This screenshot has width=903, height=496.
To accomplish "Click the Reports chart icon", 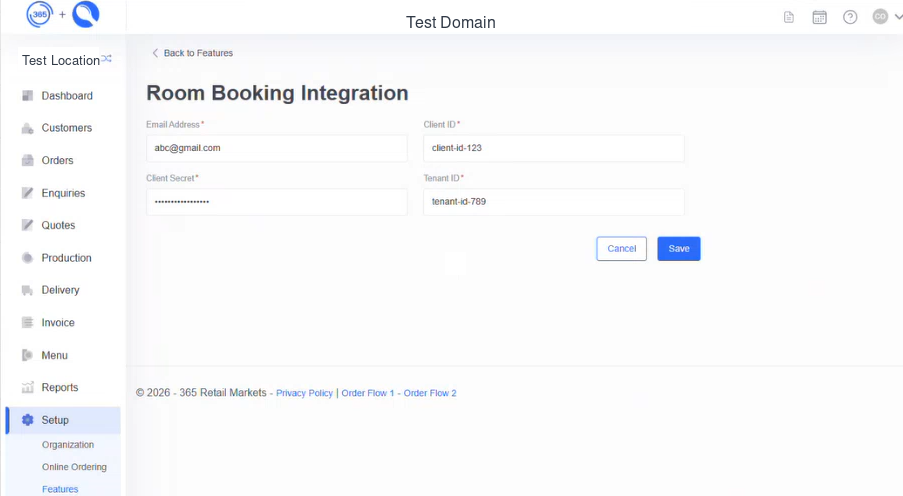I will (x=28, y=388).
